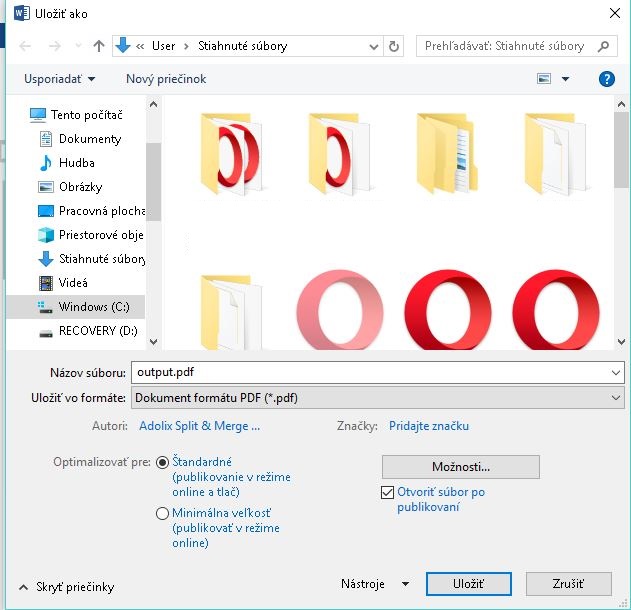Click the Up one level arrow icon
The width and height of the screenshot is (631, 610).
coord(98,46)
